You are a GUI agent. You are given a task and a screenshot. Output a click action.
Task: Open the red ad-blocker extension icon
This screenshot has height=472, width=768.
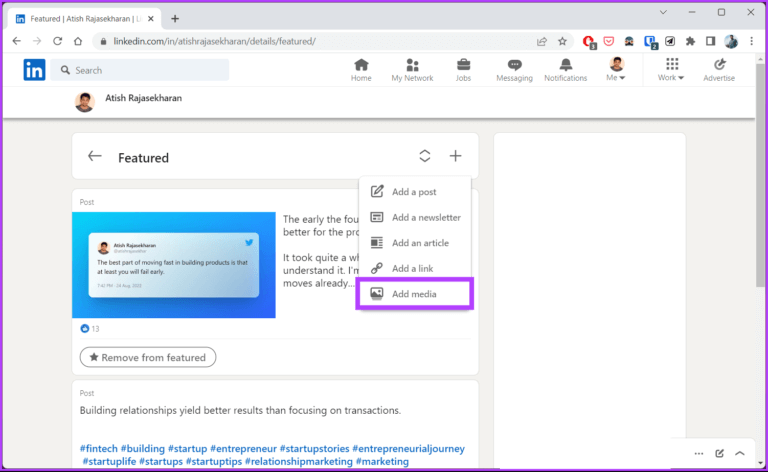point(589,42)
